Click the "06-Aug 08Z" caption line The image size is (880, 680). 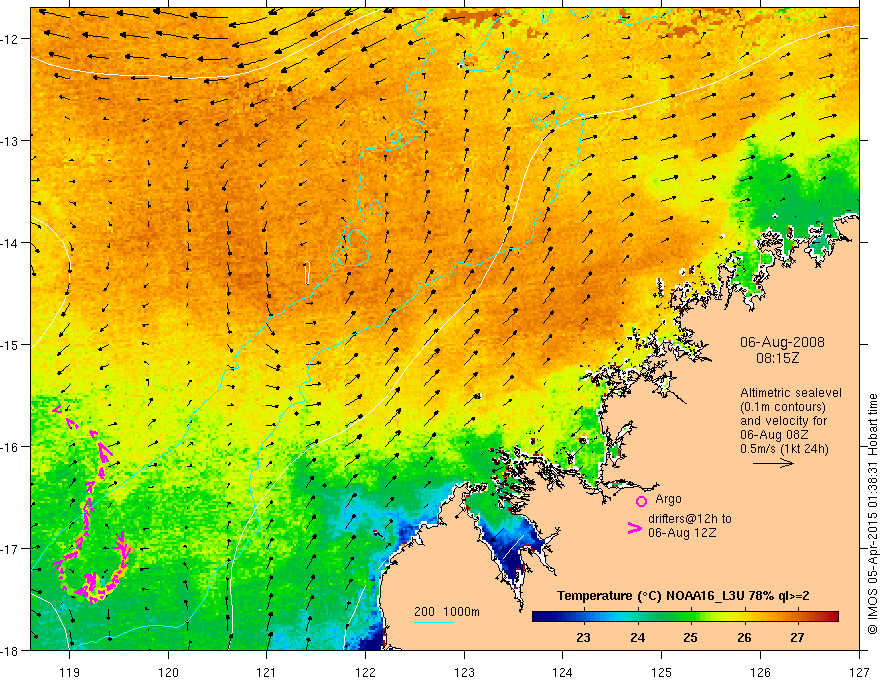(x=774, y=434)
